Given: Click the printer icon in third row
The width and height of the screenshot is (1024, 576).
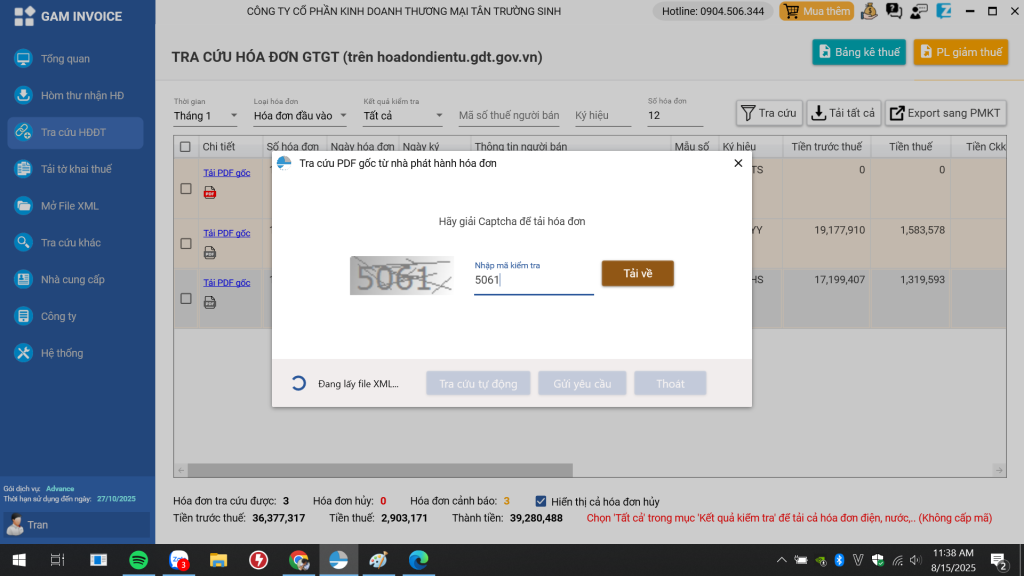Looking at the screenshot, I should click(210, 302).
